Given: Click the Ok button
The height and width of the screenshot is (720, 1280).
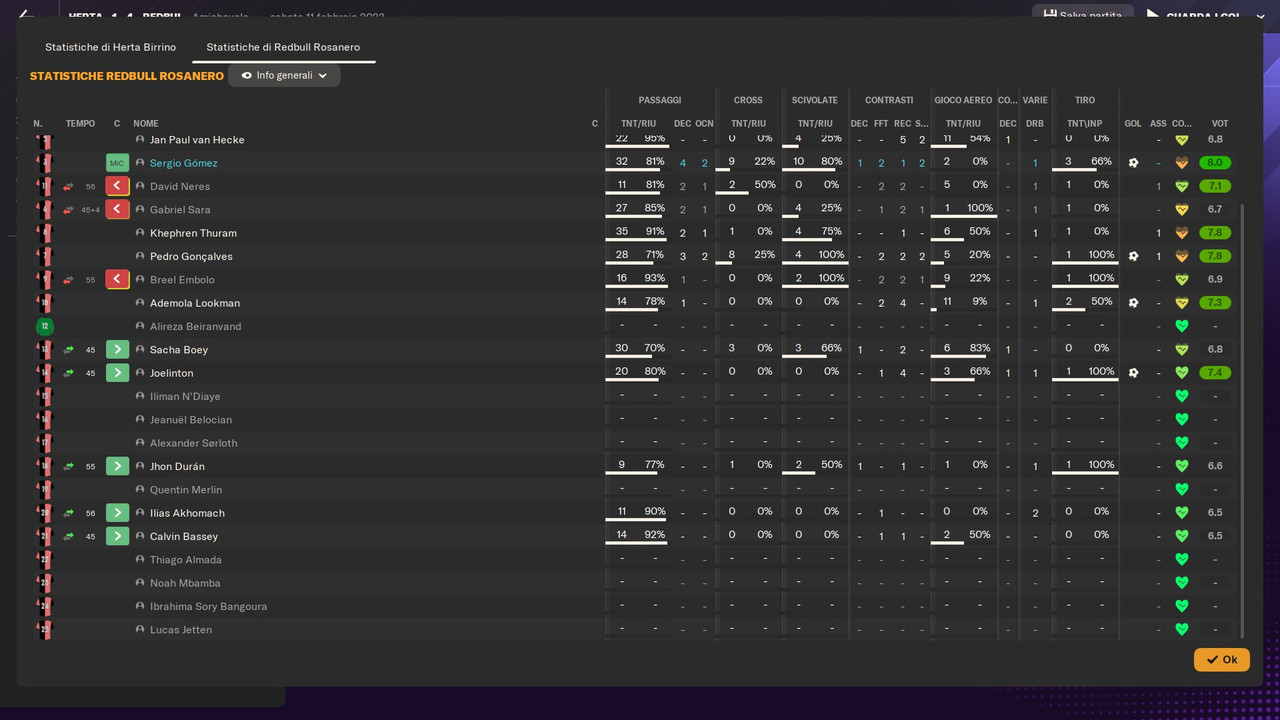Looking at the screenshot, I should click(x=1221, y=659).
